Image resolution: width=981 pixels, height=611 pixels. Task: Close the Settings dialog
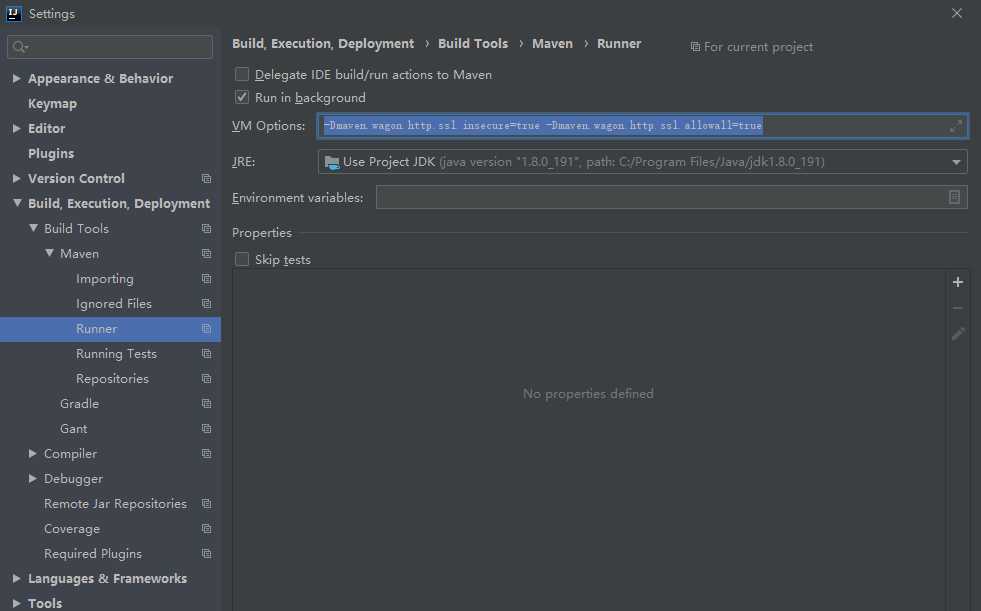(957, 13)
